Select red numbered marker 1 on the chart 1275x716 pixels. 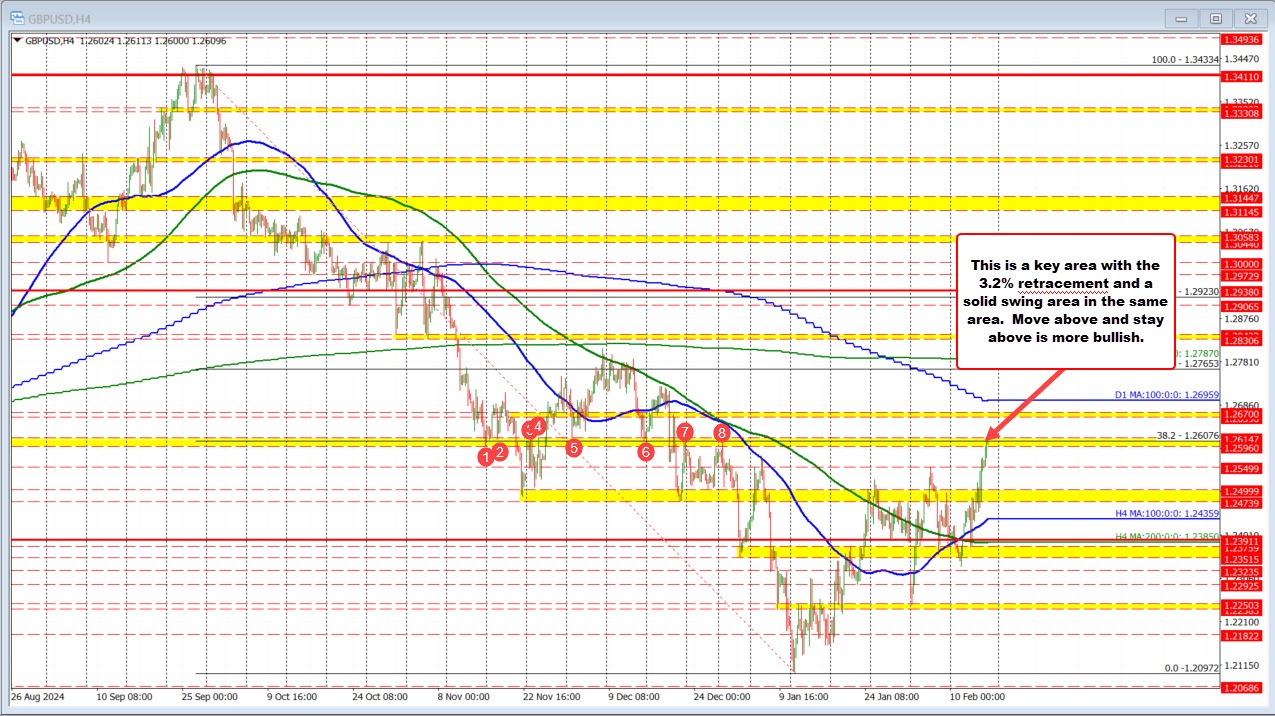487,455
